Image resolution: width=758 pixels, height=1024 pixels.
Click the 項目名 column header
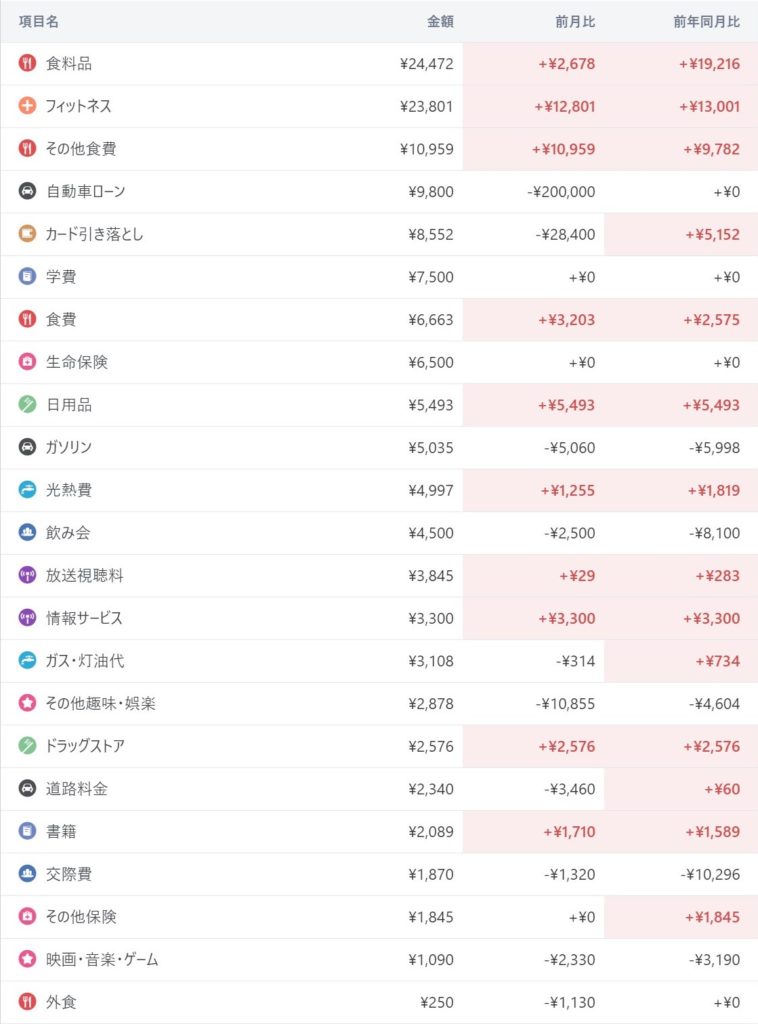coord(40,21)
